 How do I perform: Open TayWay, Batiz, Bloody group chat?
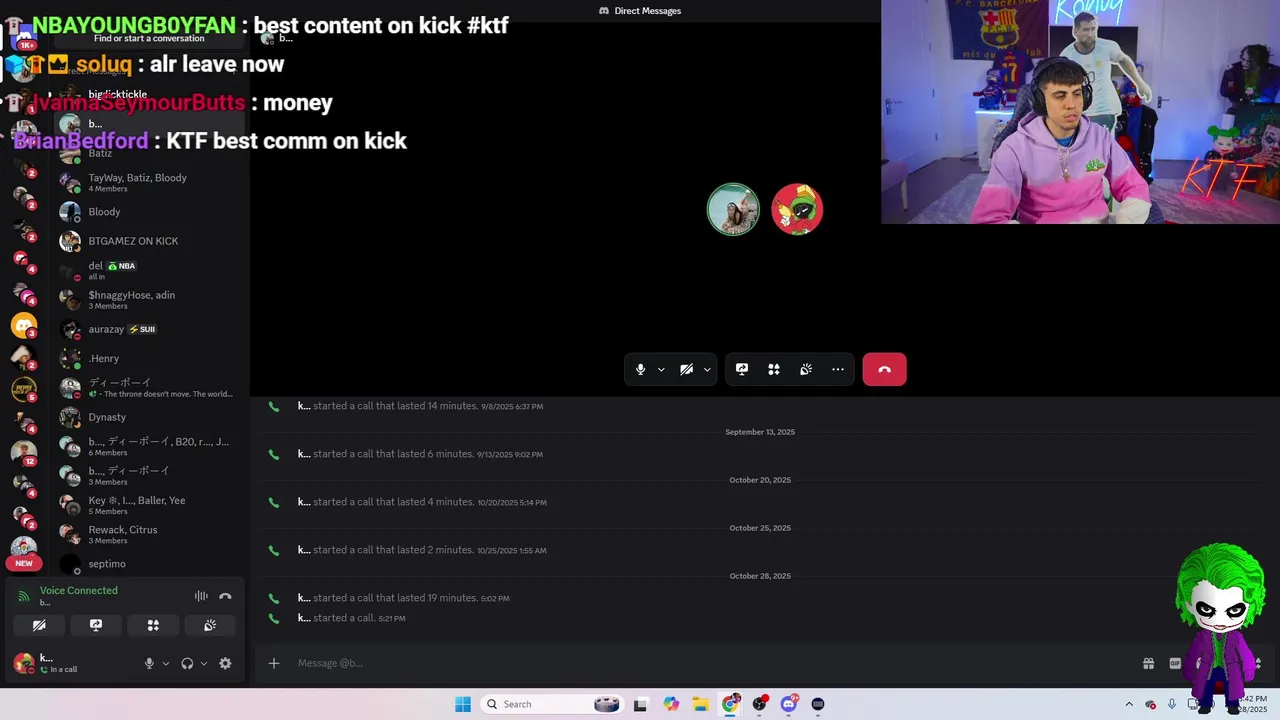(x=150, y=182)
